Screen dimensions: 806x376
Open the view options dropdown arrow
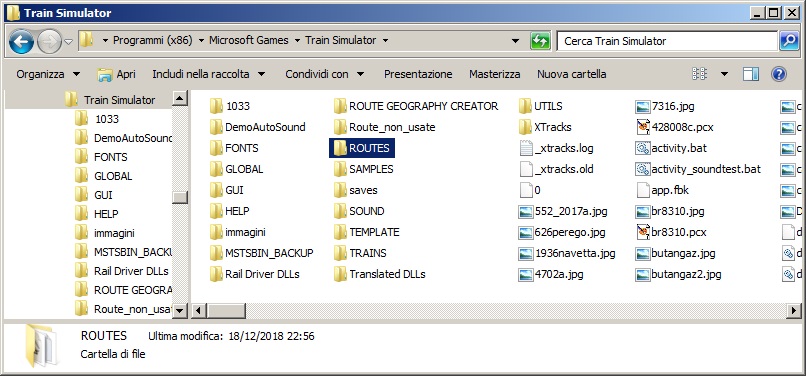click(724, 74)
